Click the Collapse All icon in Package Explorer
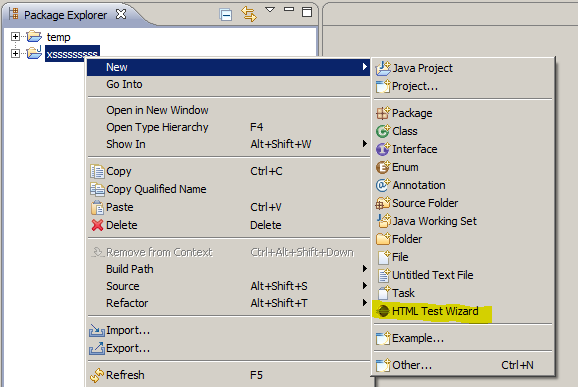Image resolution: width=578 pixels, height=387 pixels. tap(226, 15)
